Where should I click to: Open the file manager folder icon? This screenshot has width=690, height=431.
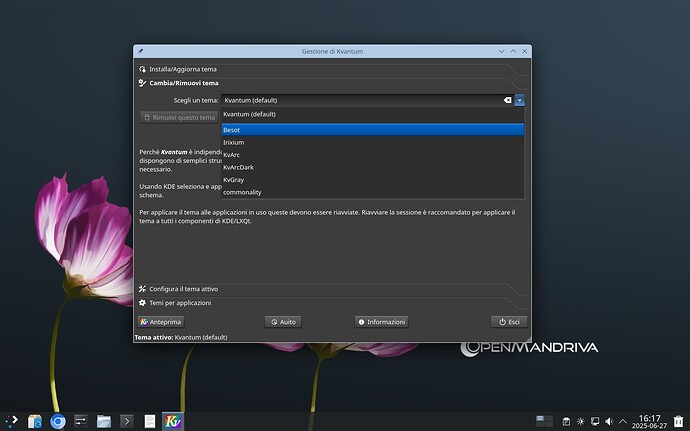(104, 421)
